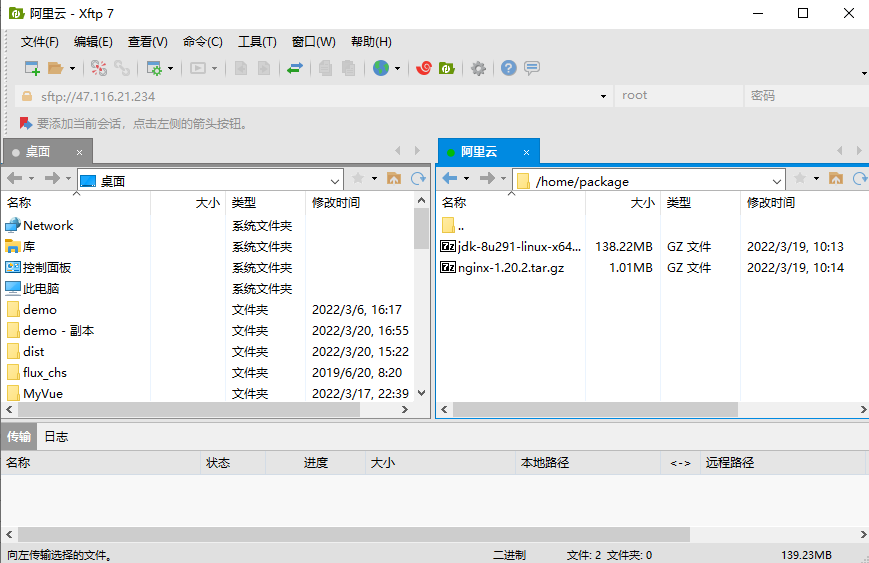Expand the address bar history dropdown
This screenshot has width=869, height=563.
click(x=603, y=96)
